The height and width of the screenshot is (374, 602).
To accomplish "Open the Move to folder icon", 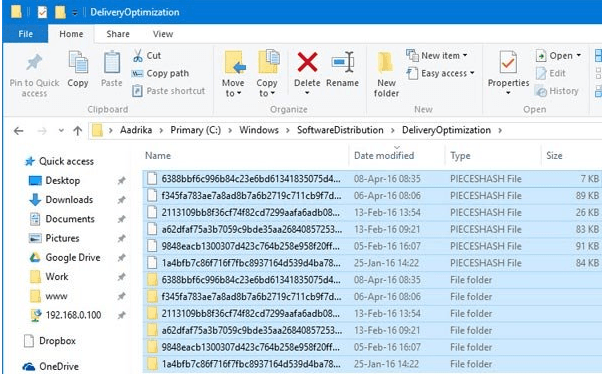I will [235, 62].
